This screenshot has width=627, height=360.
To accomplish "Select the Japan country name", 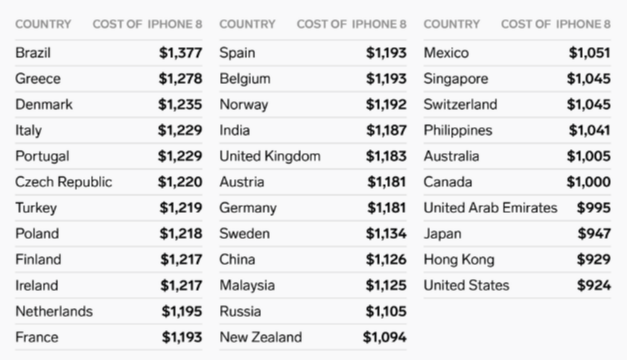I will [443, 234].
